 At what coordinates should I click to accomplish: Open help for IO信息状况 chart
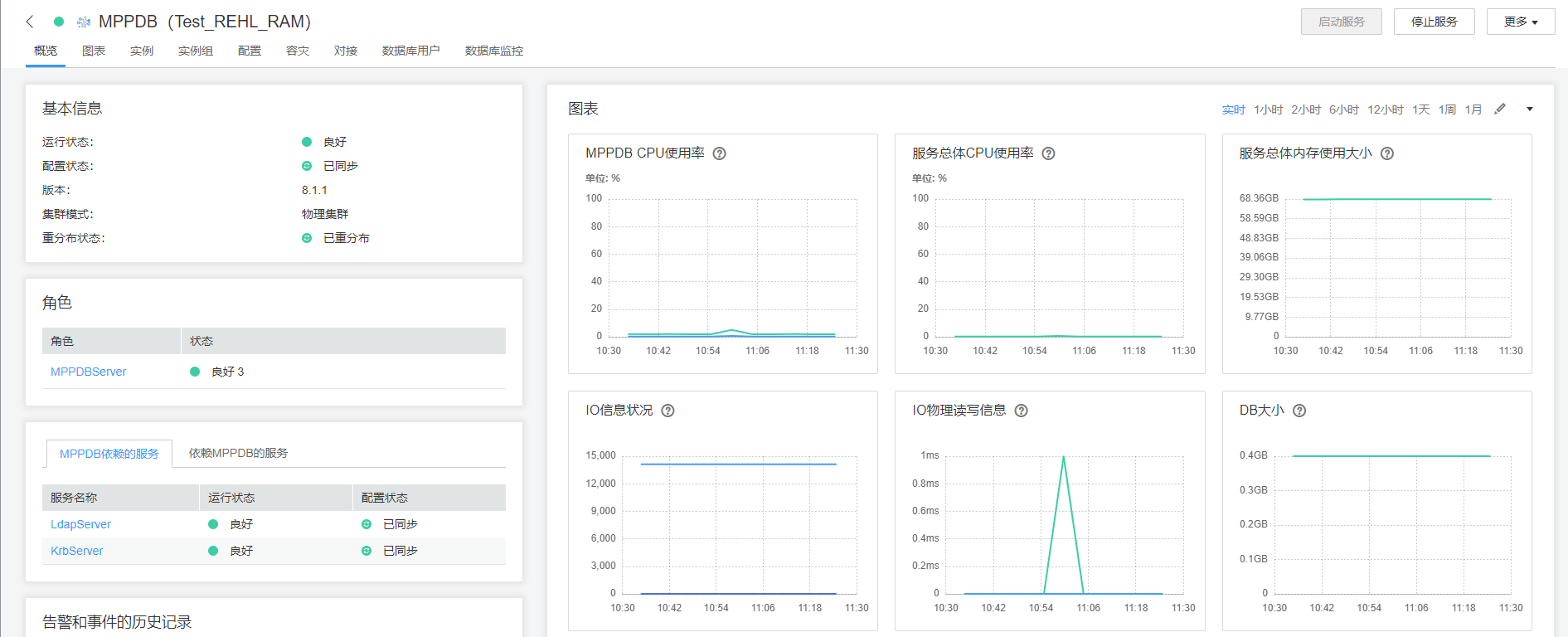[667, 411]
